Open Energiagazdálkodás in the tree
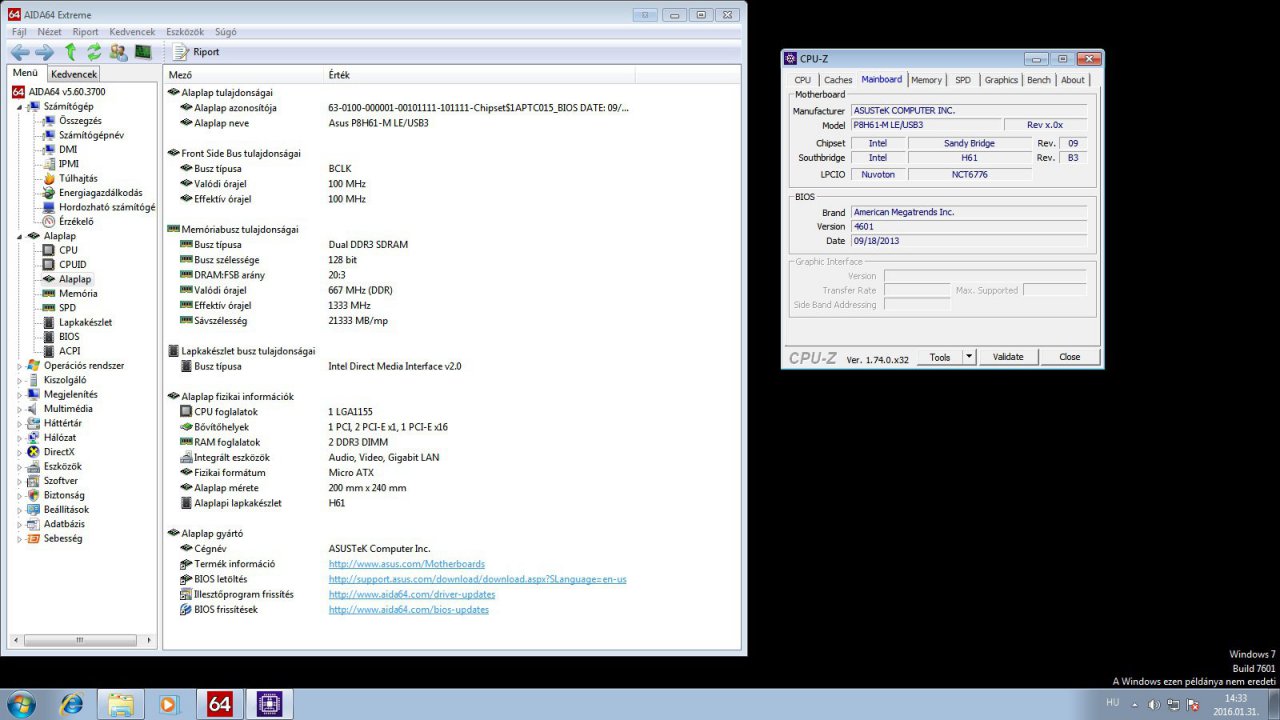 point(100,193)
